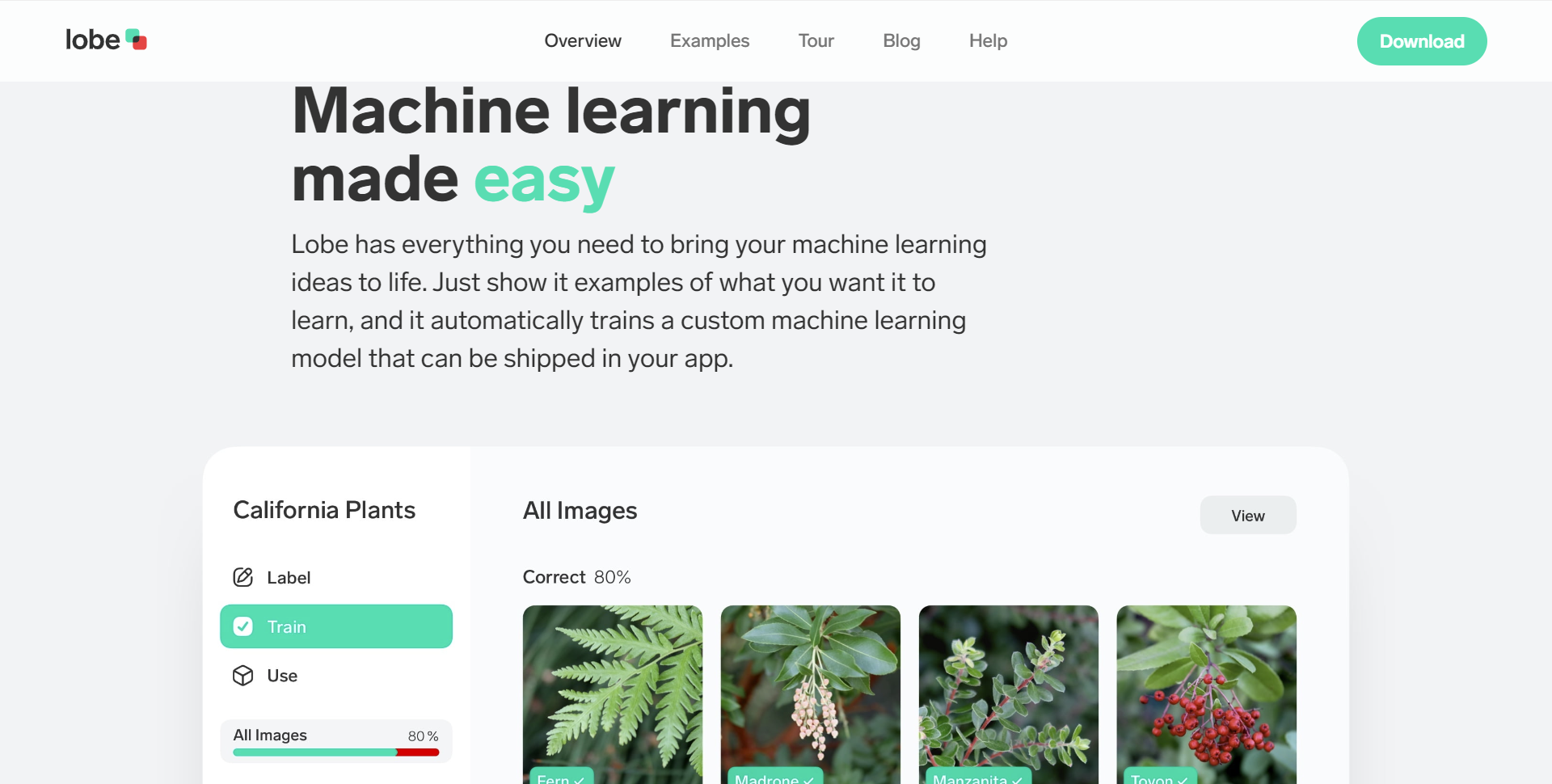
Task: Open the Tour page
Action: [x=816, y=40]
